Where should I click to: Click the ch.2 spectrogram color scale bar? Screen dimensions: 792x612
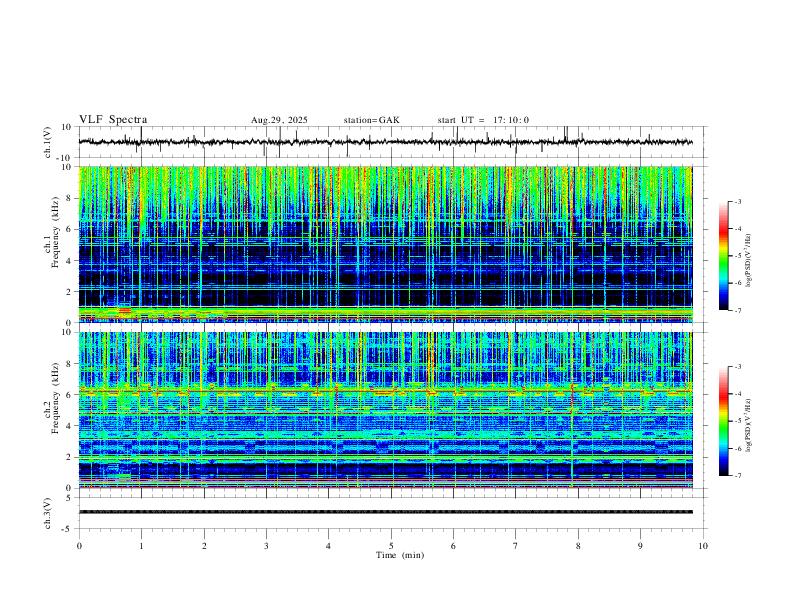click(724, 421)
